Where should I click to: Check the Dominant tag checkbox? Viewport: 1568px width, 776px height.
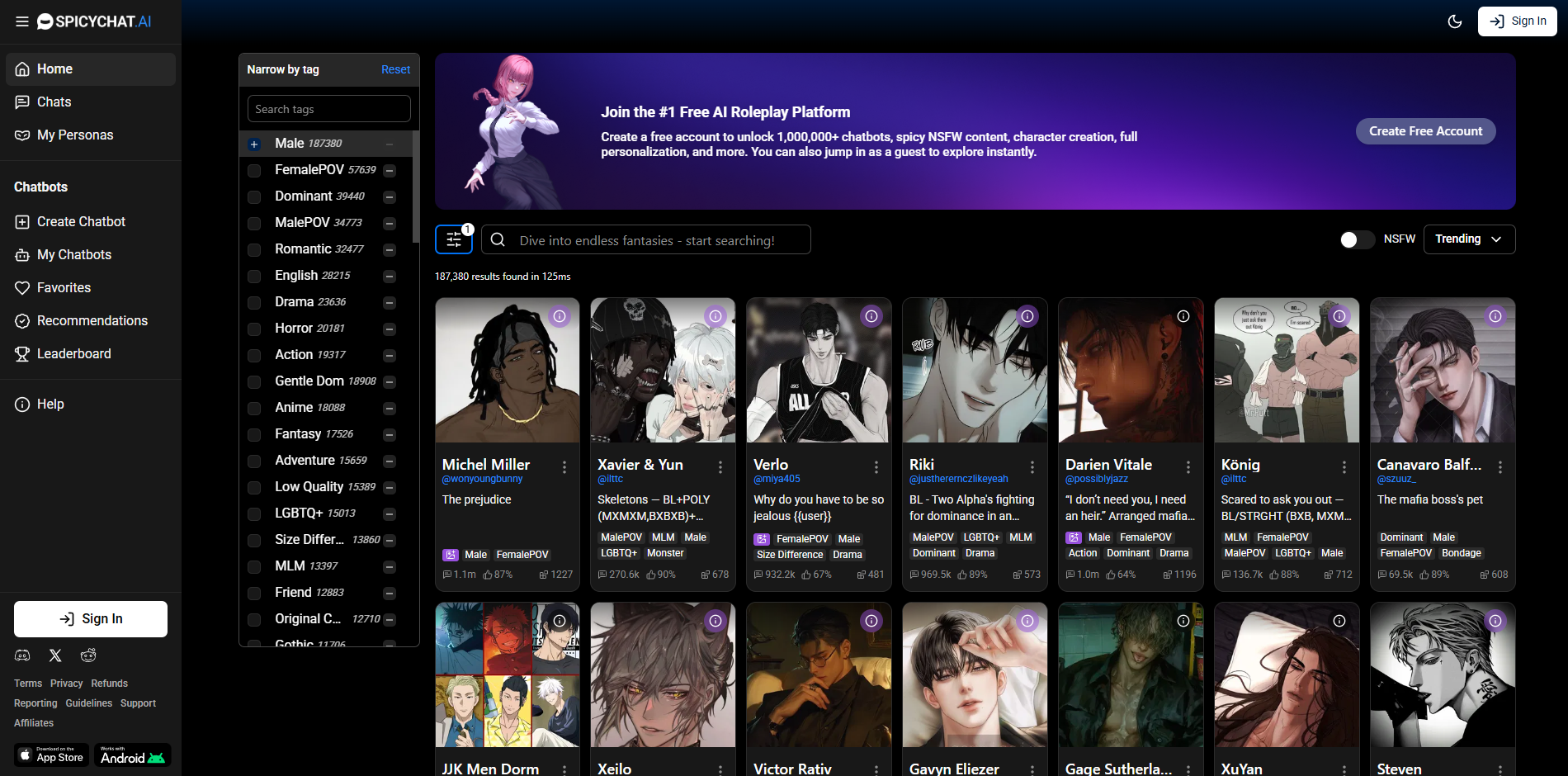pyautogui.click(x=254, y=197)
